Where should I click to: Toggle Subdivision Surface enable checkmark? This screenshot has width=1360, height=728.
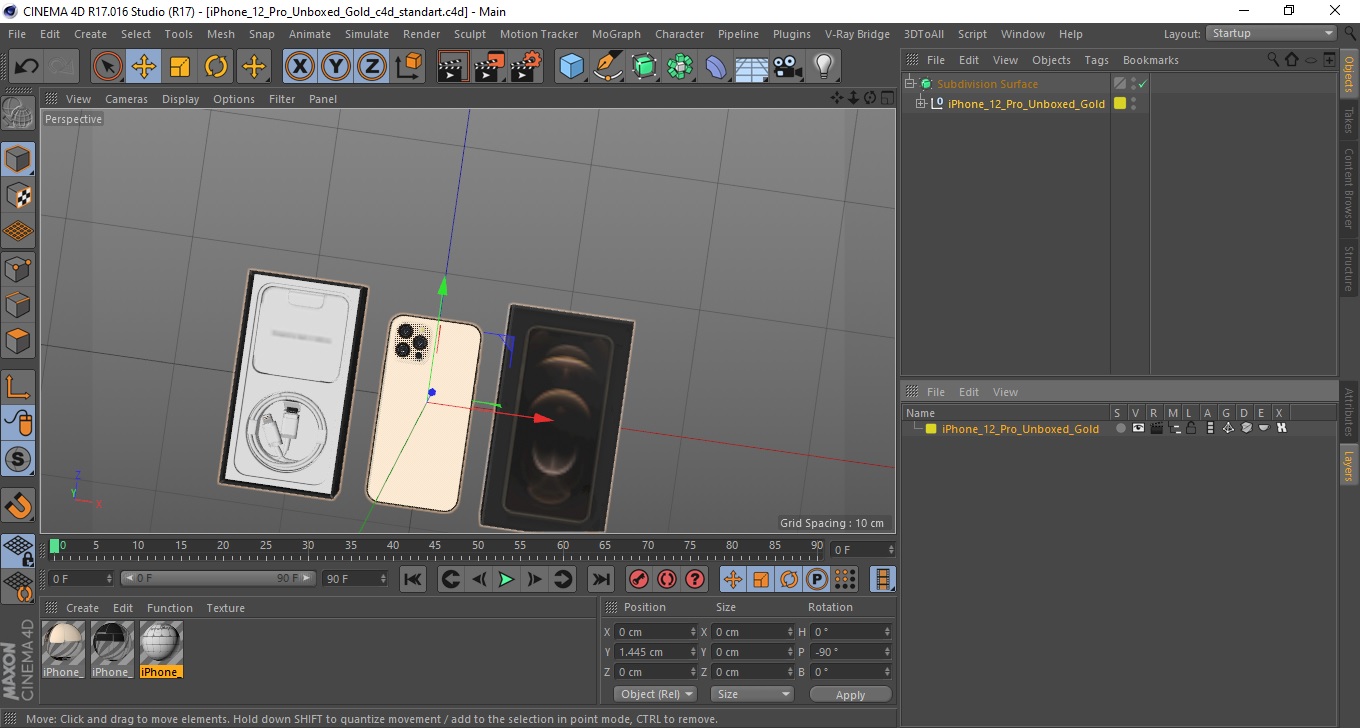pyautogui.click(x=1142, y=84)
